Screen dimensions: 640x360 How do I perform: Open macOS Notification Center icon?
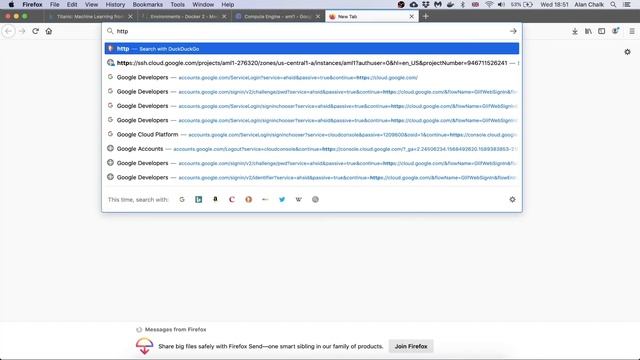point(627,4)
